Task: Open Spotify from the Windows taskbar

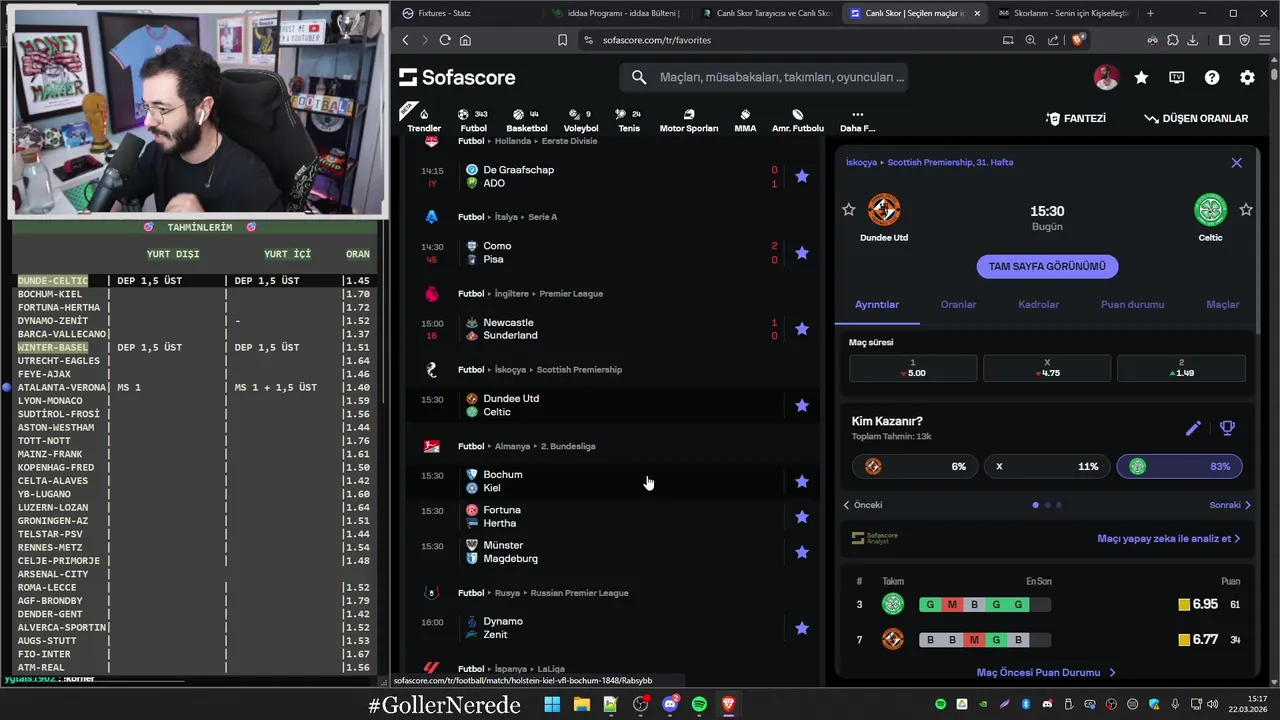Action: pyautogui.click(x=699, y=704)
